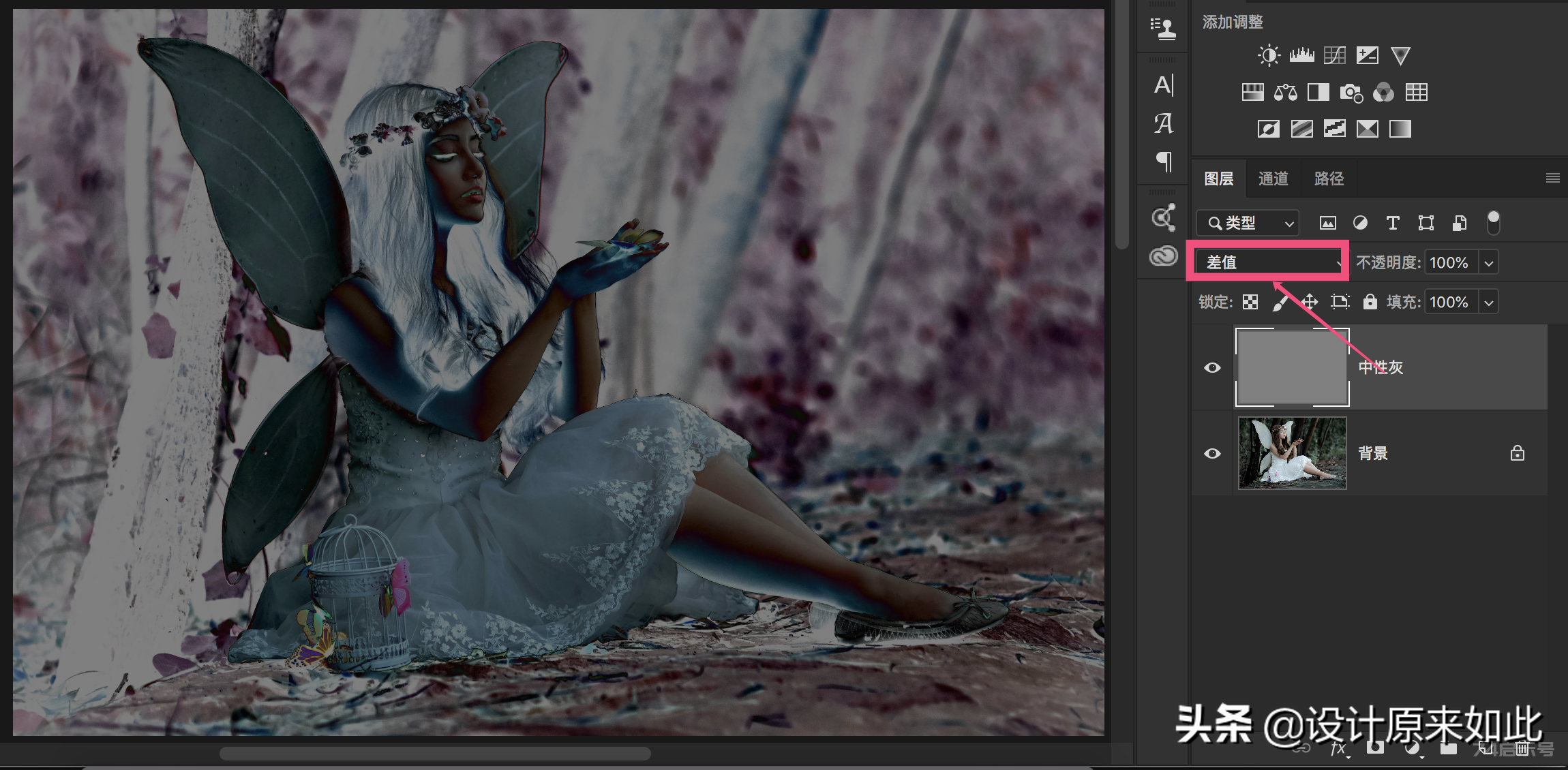The height and width of the screenshot is (770, 1568).
Task: Select the 背景 layer thumbnail
Action: click(1292, 453)
